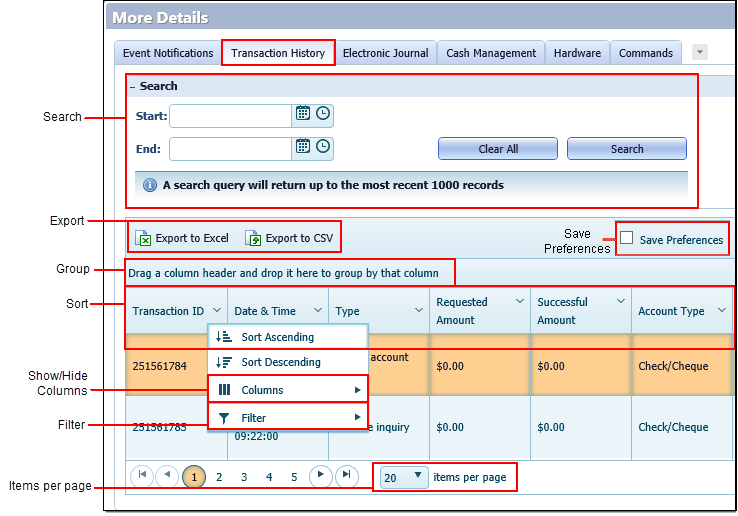The image size is (738, 516).
Task: Open the Start time clock picker
Action: (x=323, y=113)
